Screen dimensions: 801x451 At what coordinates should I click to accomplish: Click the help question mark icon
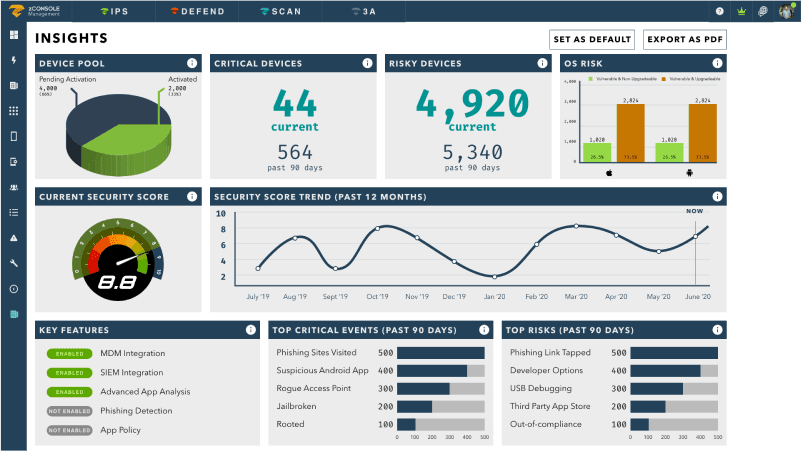click(x=719, y=11)
